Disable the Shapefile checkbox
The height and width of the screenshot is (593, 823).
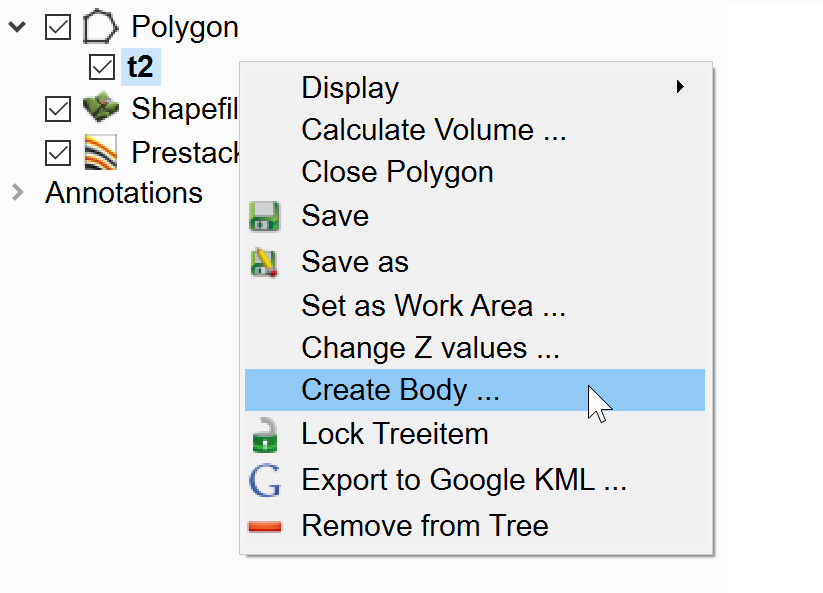pyautogui.click(x=58, y=108)
